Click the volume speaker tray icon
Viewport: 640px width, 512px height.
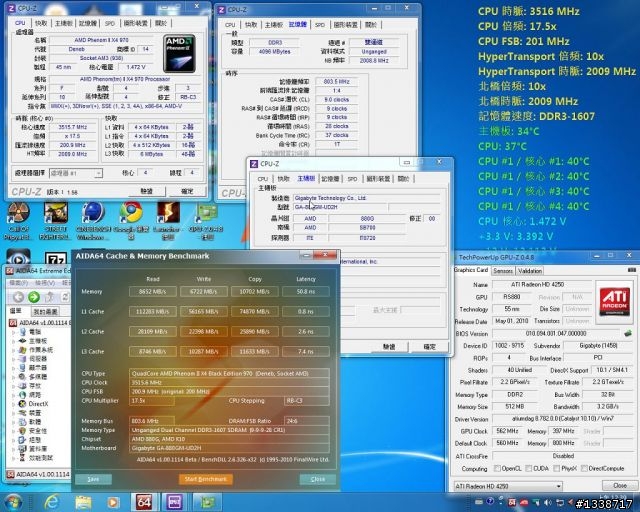pyautogui.click(x=548, y=502)
